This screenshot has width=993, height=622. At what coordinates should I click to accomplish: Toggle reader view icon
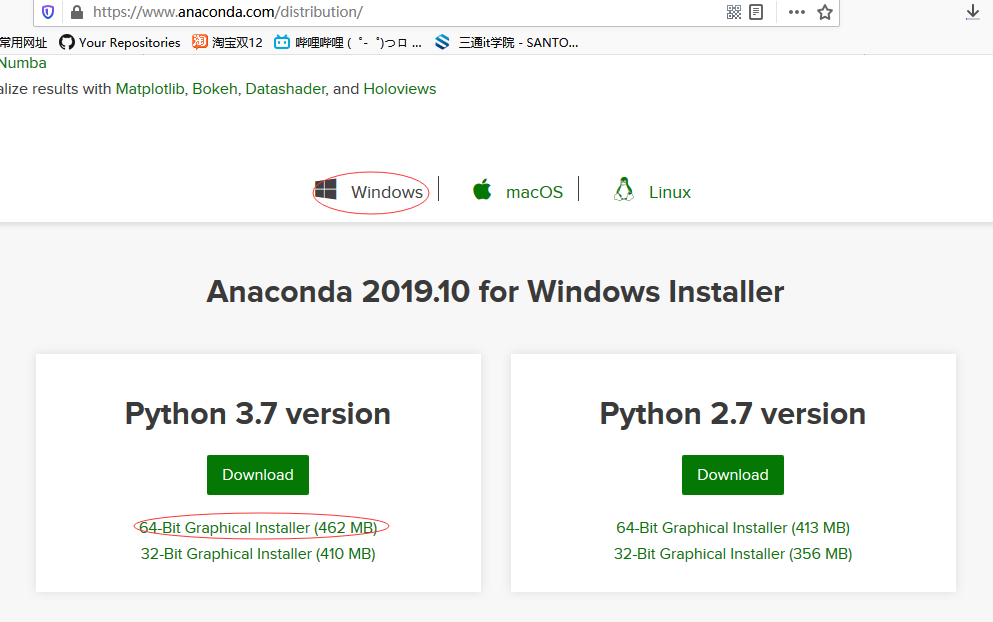pyautogui.click(x=756, y=12)
